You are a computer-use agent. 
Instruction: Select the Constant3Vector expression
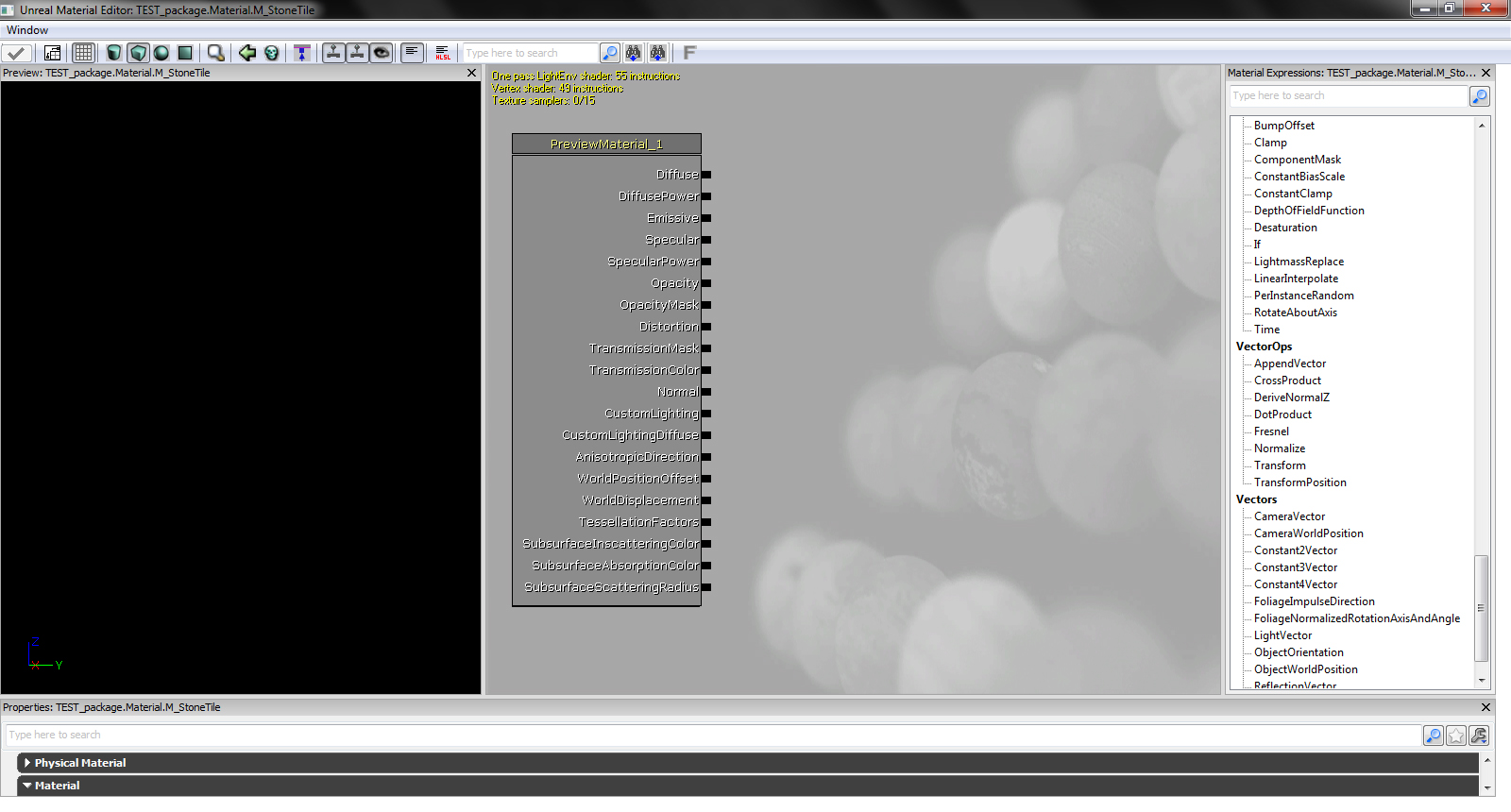1296,567
